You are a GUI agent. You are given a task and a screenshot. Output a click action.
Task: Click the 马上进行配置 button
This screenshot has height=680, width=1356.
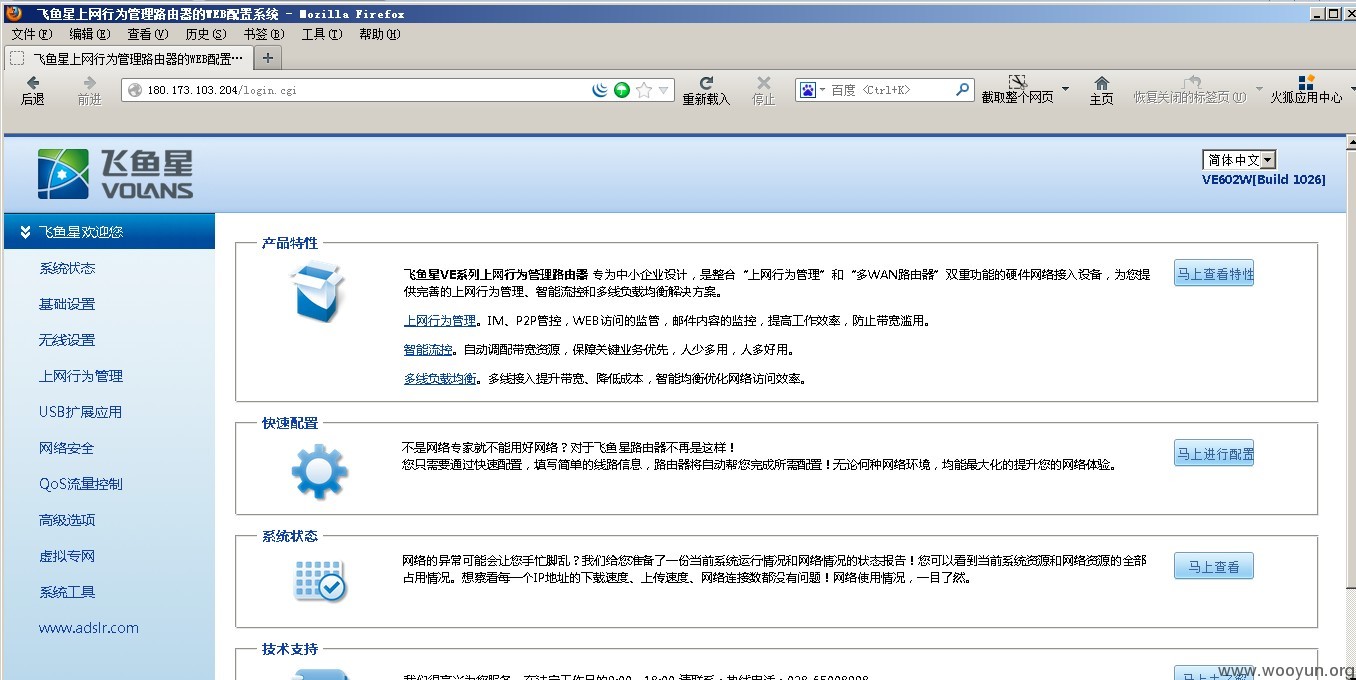click(x=1214, y=453)
